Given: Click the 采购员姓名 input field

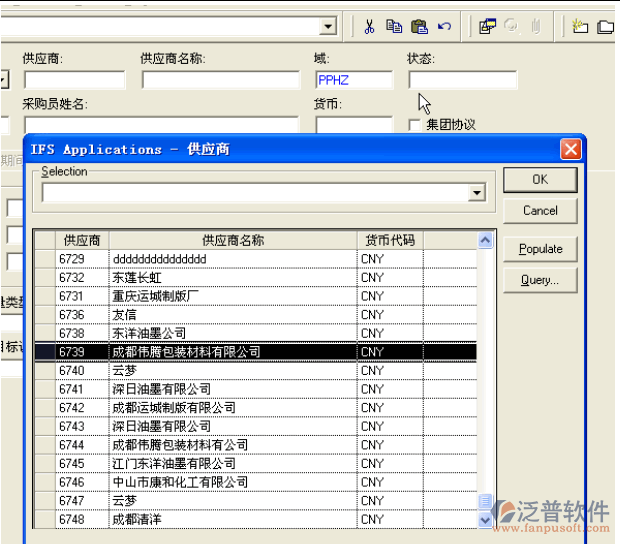Looking at the screenshot, I should pos(161,125).
